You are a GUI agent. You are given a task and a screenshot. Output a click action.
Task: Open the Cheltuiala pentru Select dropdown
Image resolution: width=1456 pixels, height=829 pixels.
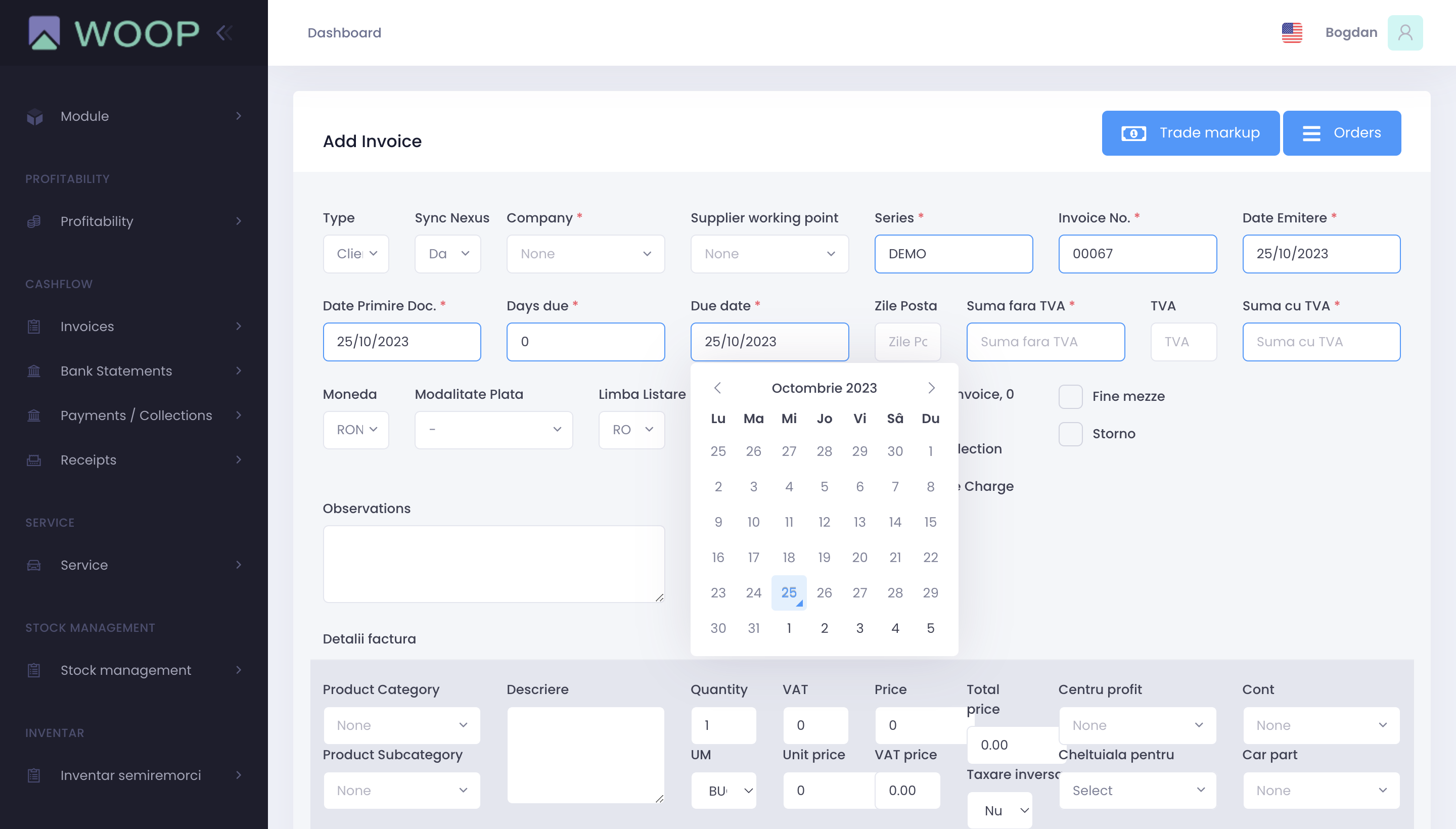(x=1137, y=790)
